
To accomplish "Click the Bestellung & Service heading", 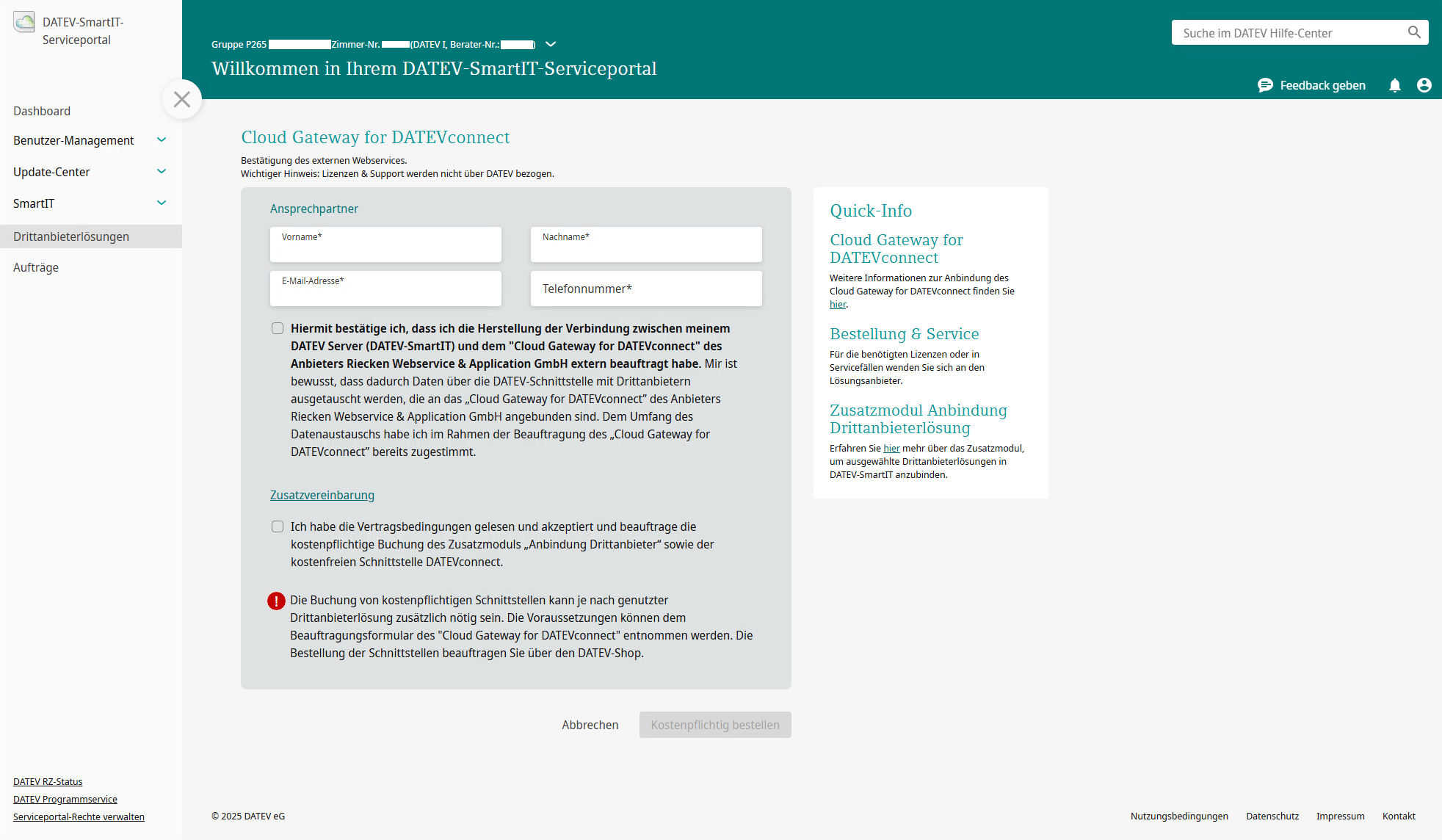I will [905, 334].
